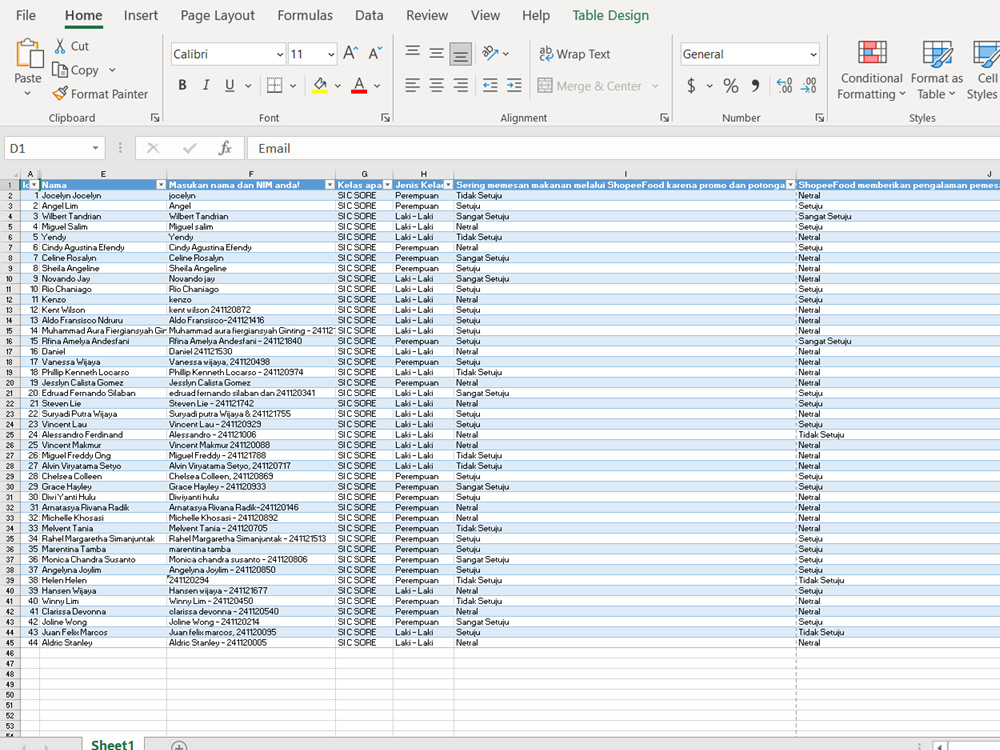The height and width of the screenshot is (750, 1000).
Task: Open the font name Calibri dropdown
Action: pyautogui.click(x=279, y=54)
